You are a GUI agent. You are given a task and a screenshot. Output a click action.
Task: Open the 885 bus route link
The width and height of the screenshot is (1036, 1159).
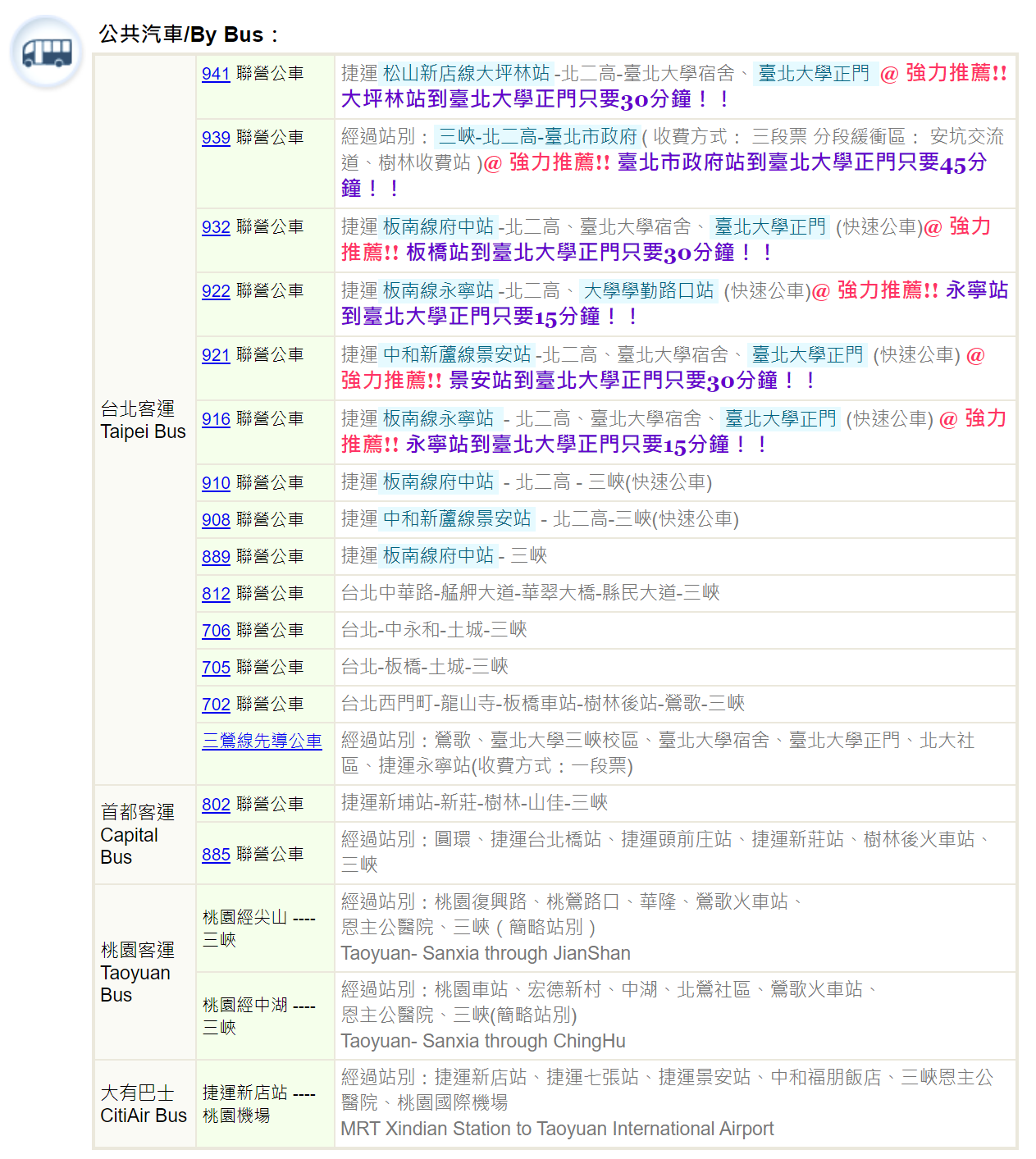216,855
